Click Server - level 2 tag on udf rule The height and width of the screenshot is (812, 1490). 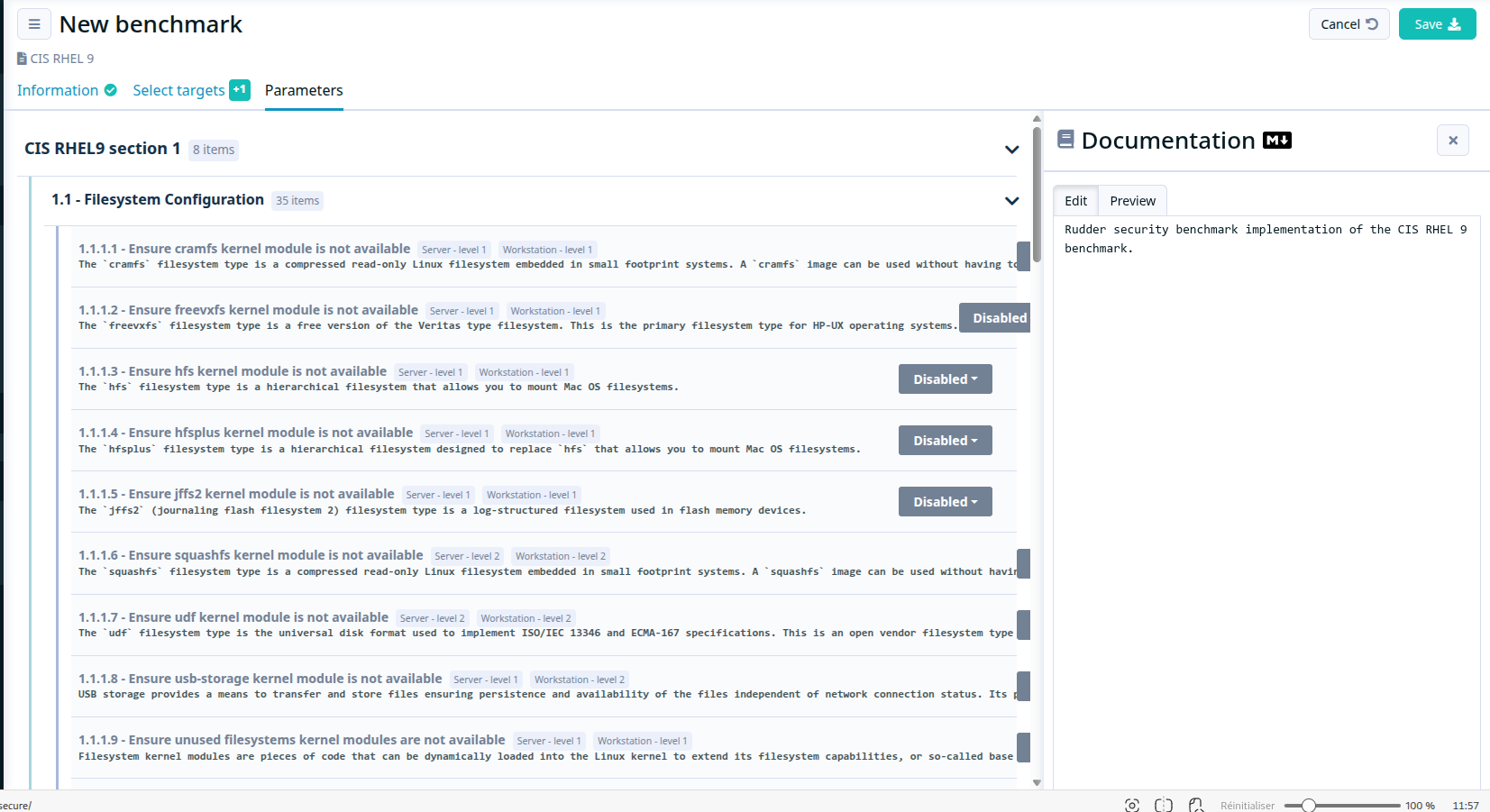click(x=433, y=618)
